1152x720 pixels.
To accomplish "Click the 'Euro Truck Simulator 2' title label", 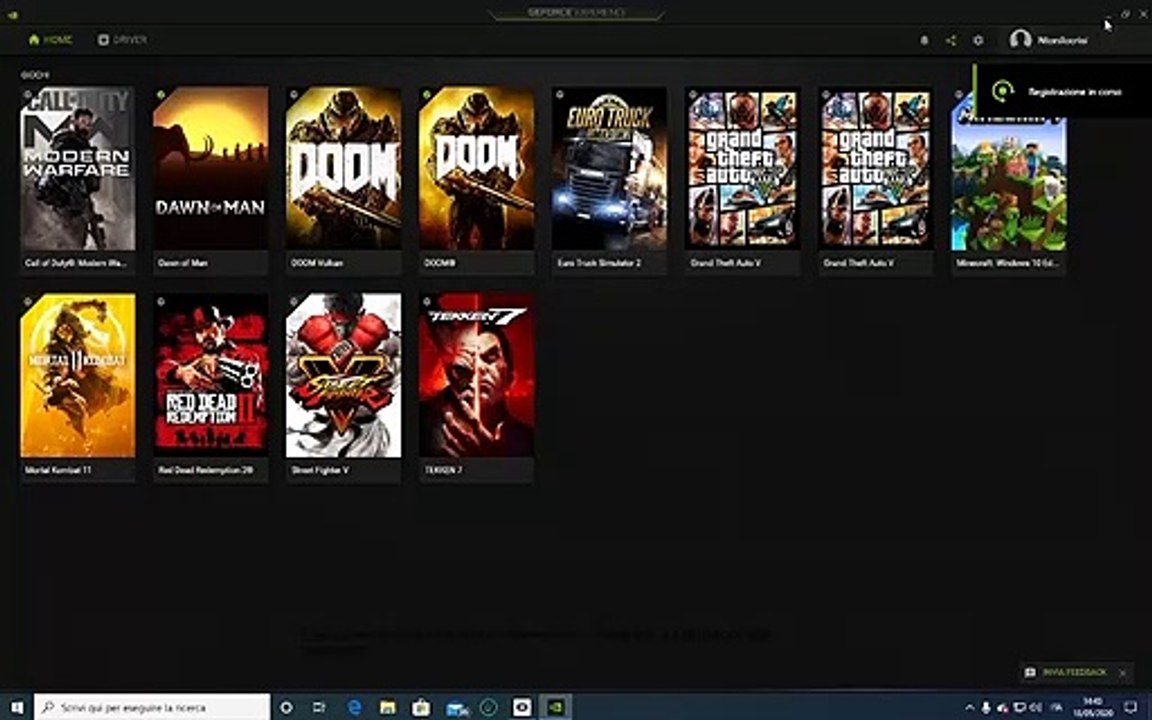I will [599, 262].
